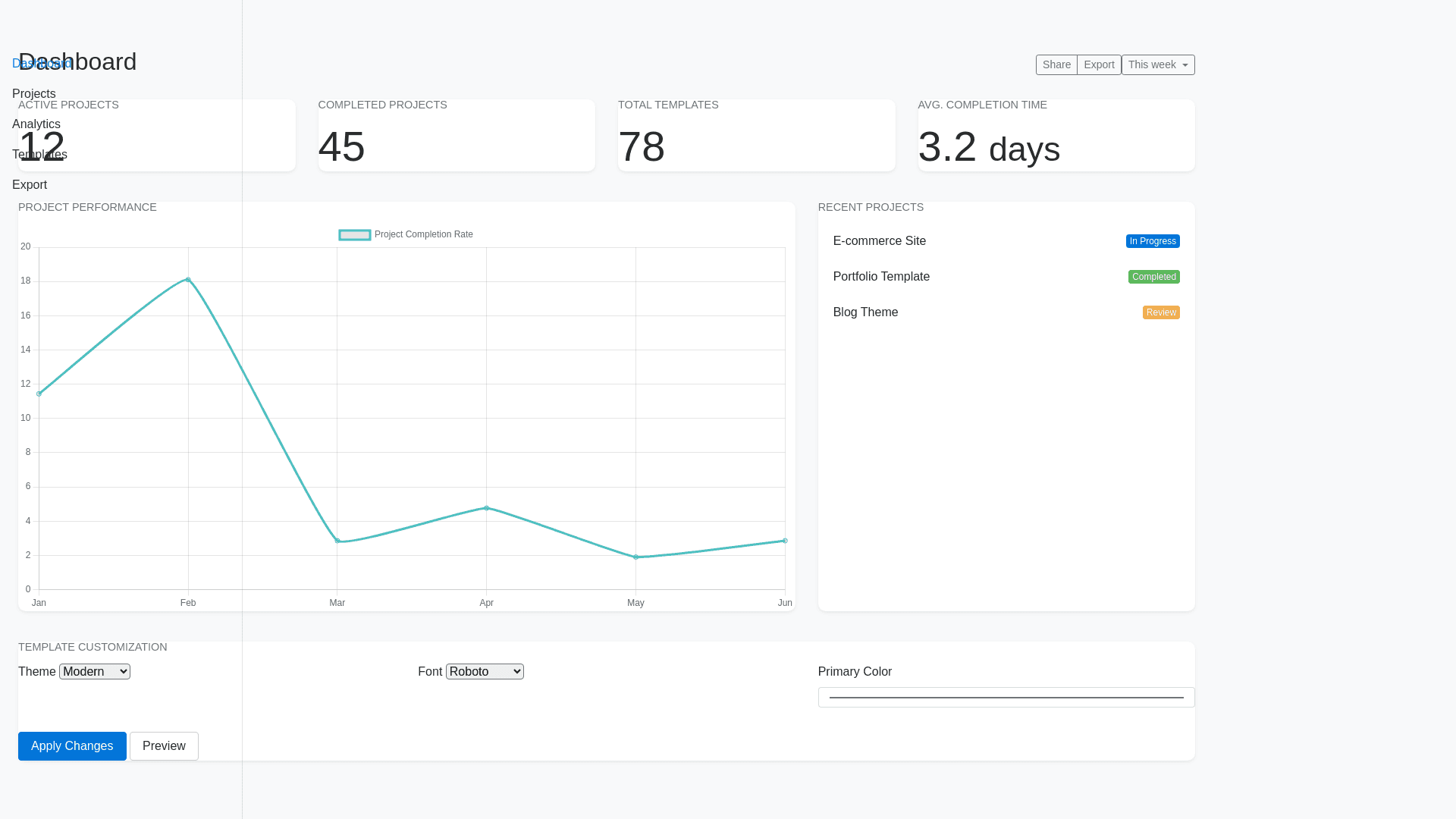The height and width of the screenshot is (819, 1456).
Task: Open the Blog Theme project entry
Action: [x=865, y=312]
